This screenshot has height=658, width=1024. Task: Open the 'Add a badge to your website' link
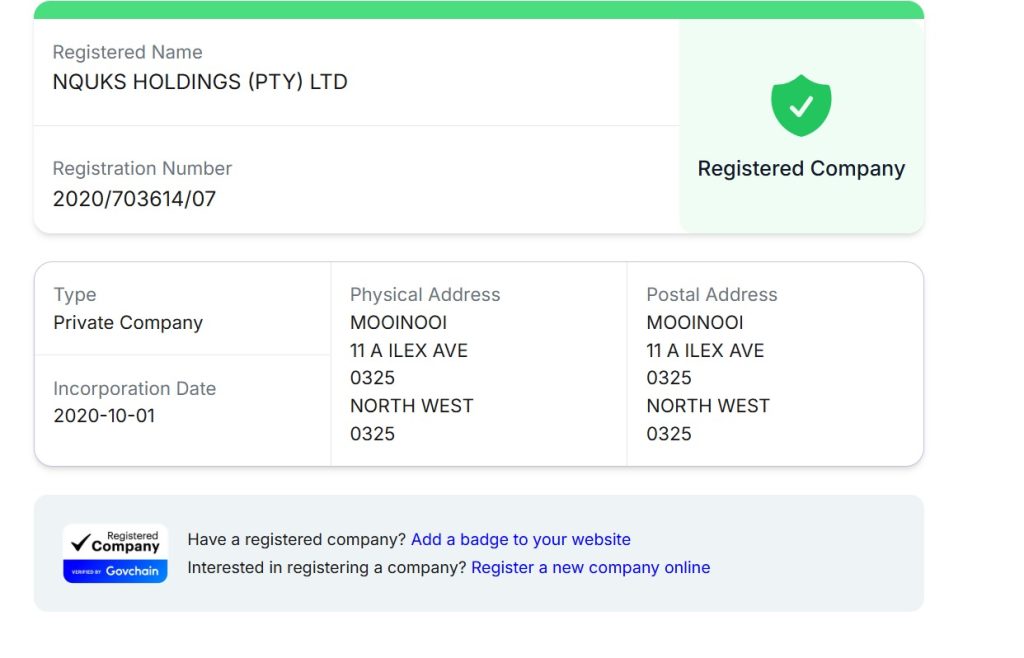click(520, 540)
